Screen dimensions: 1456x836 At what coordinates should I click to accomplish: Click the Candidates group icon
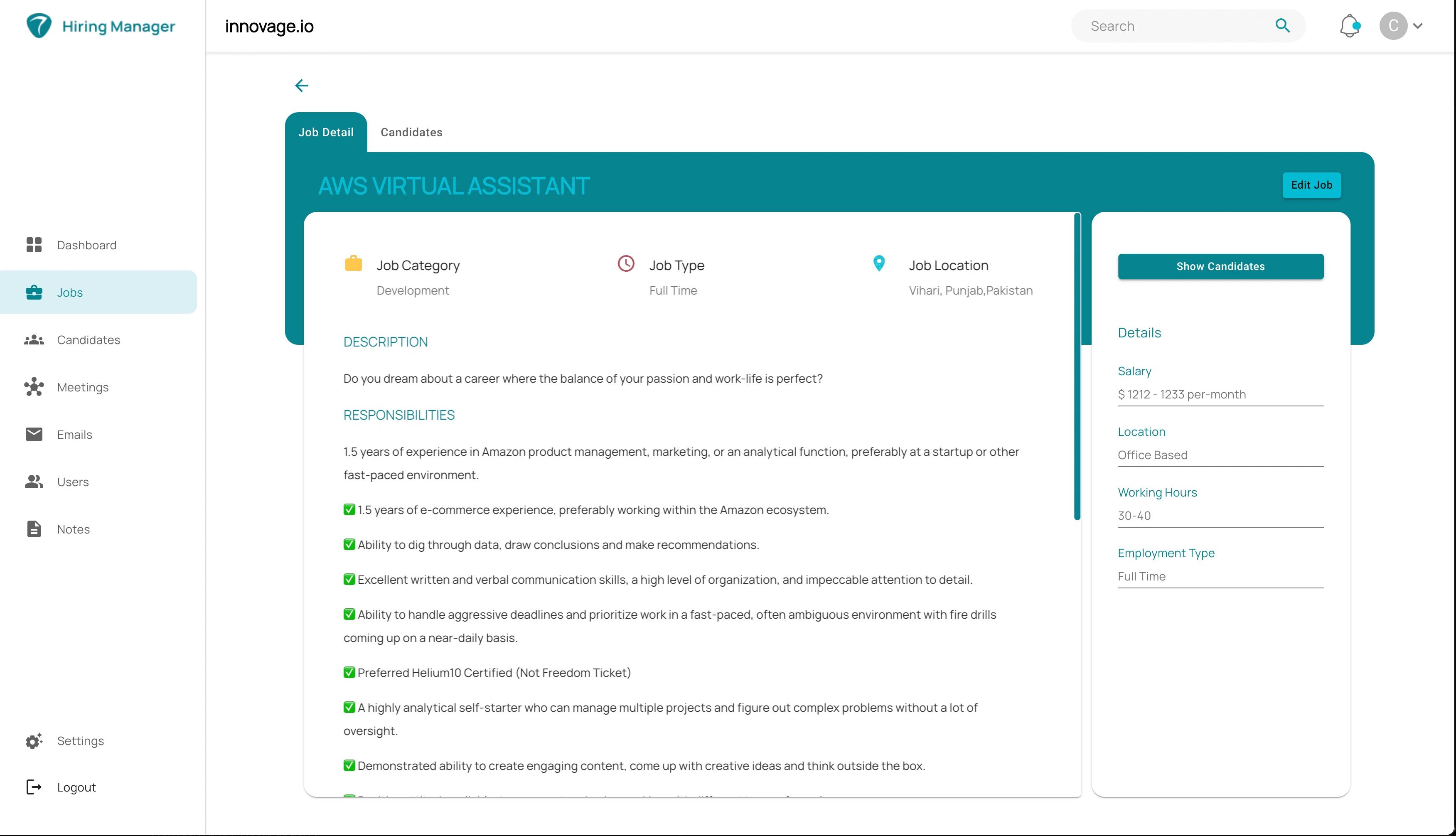point(34,340)
